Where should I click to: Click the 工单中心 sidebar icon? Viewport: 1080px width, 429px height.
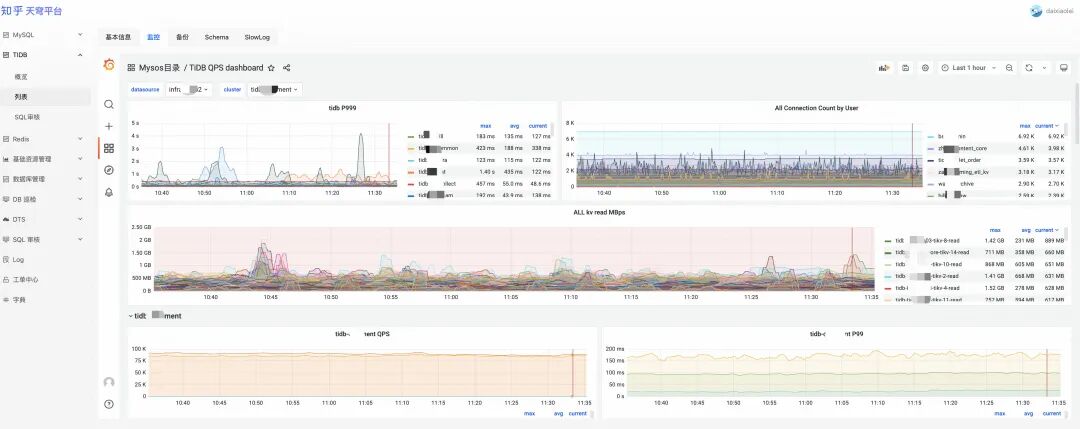pos(6,280)
